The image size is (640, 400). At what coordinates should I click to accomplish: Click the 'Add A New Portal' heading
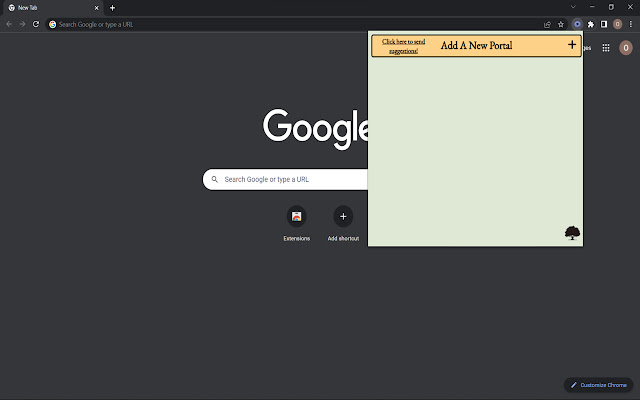tap(476, 45)
